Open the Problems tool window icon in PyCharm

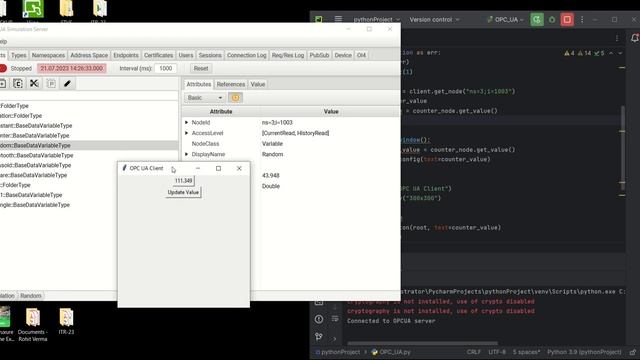319,319
